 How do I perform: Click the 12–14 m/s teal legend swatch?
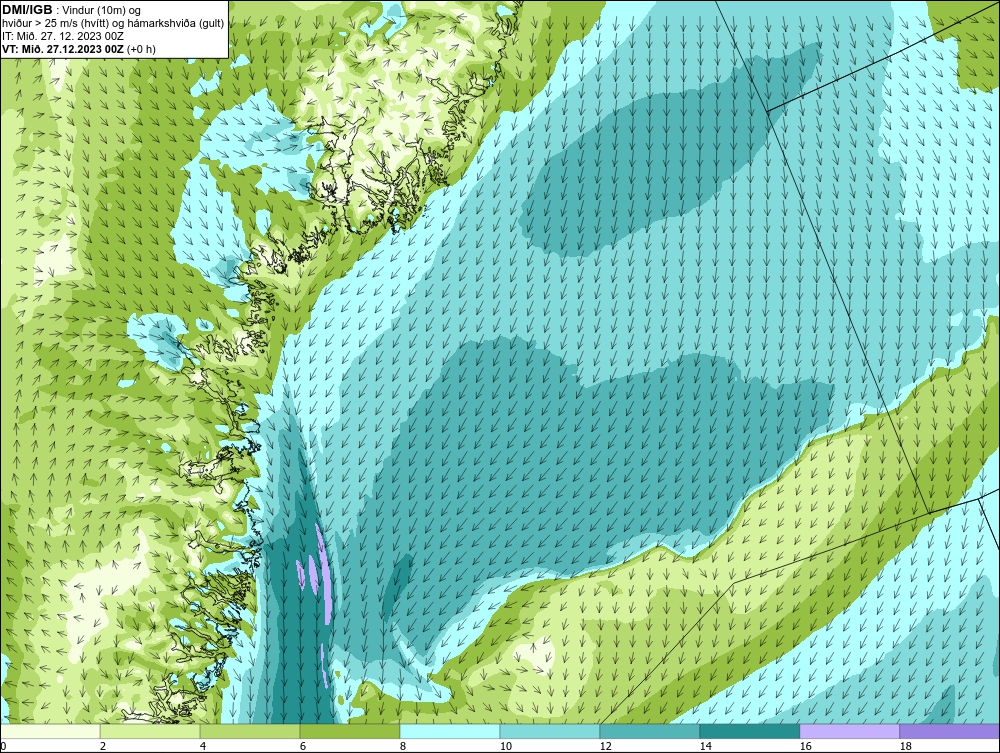[x=649, y=731]
